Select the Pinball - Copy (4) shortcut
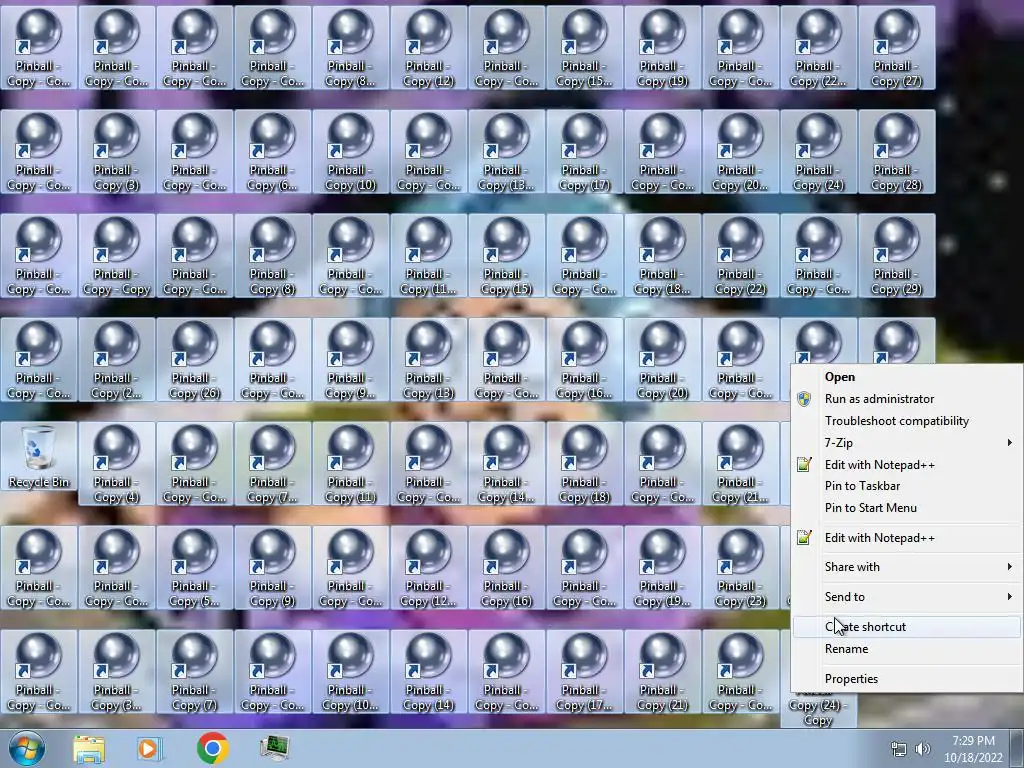The height and width of the screenshot is (768, 1024). click(x=116, y=464)
